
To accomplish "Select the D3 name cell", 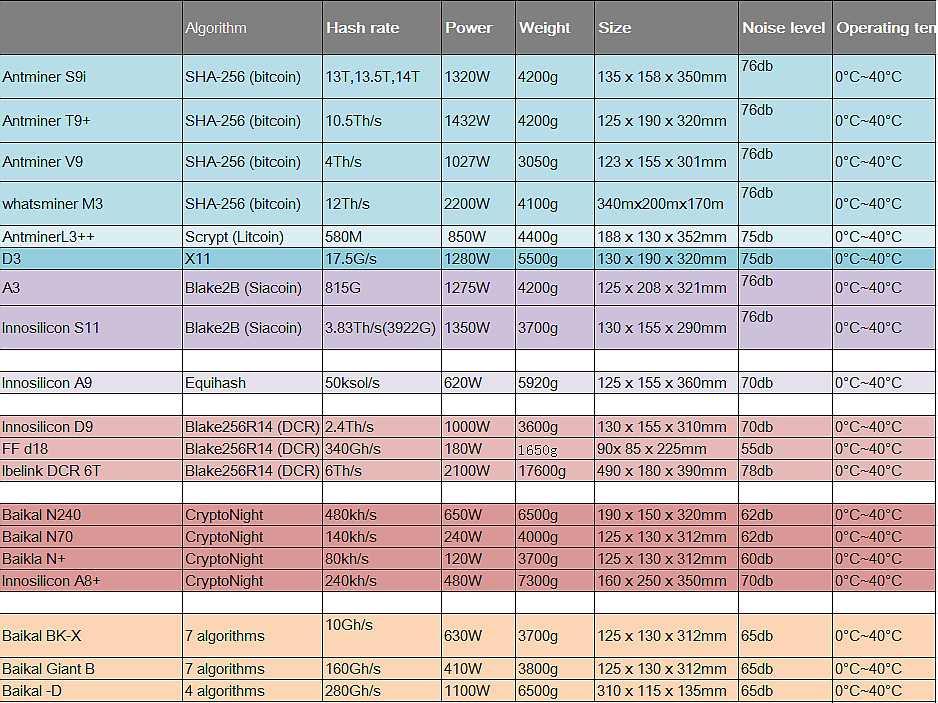I will pyautogui.click(x=91, y=258).
